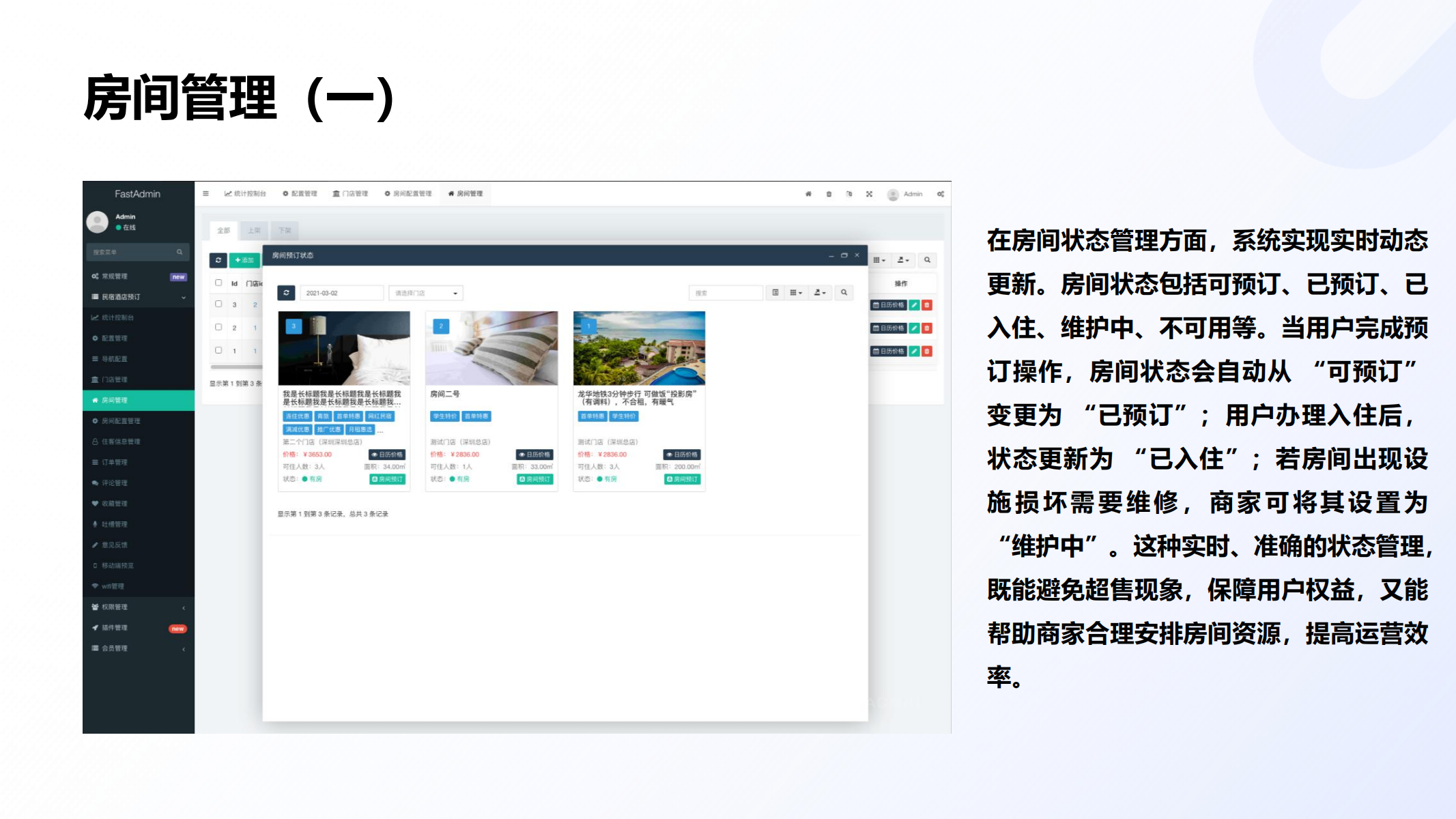
Task: Open the column grid dropdown in dialog
Action: (796, 293)
